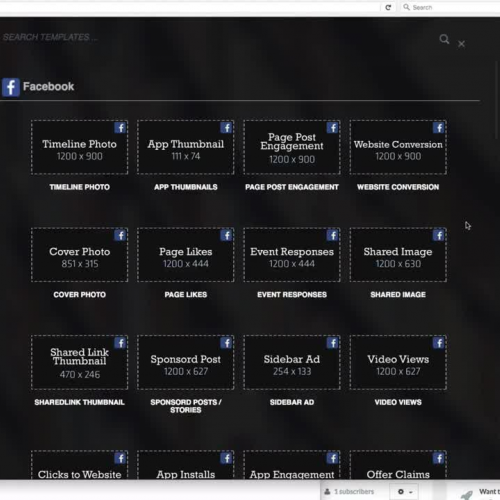Click the PAGE LIKES caption
This screenshot has width=500, height=500.
point(186,295)
